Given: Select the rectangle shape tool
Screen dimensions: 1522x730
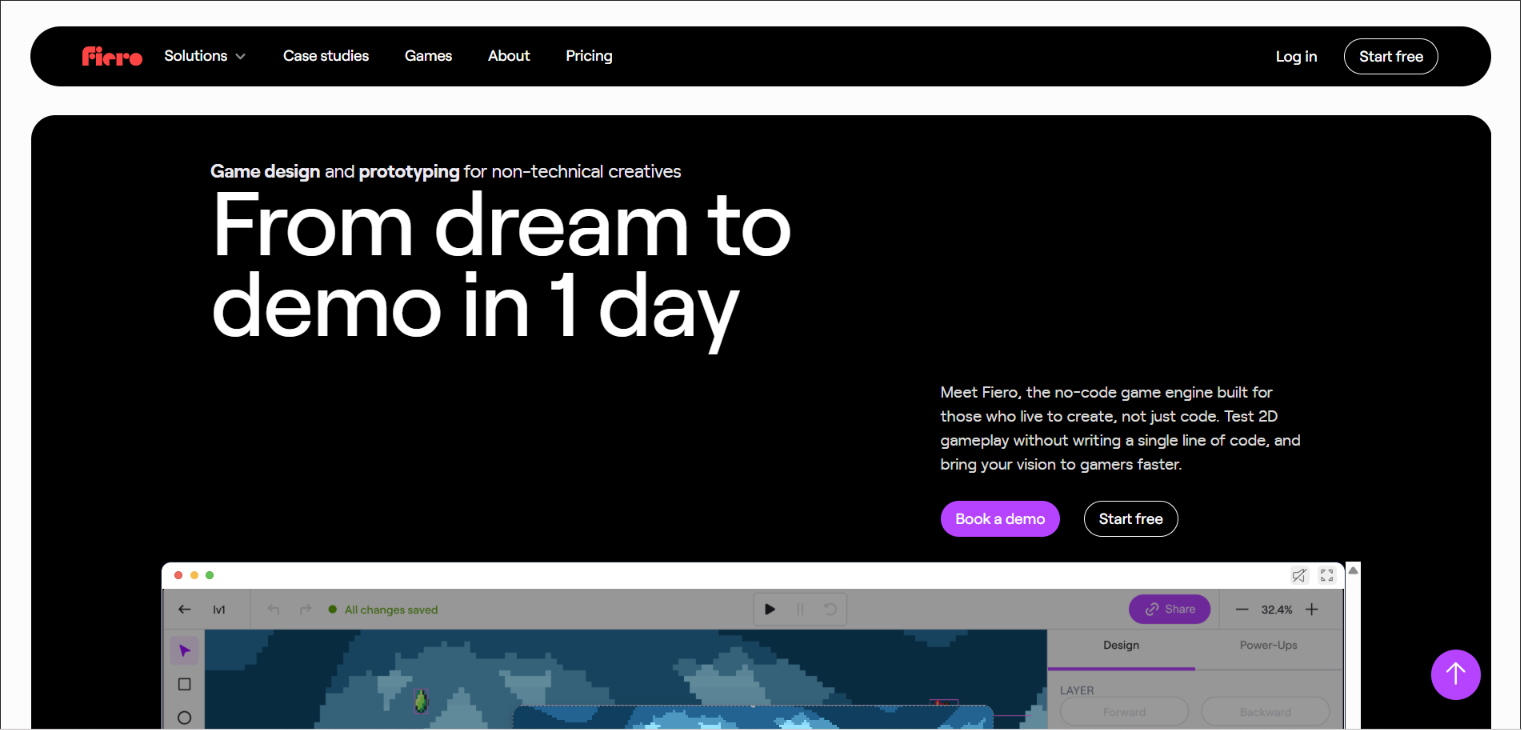Looking at the screenshot, I should (x=184, y=684).
